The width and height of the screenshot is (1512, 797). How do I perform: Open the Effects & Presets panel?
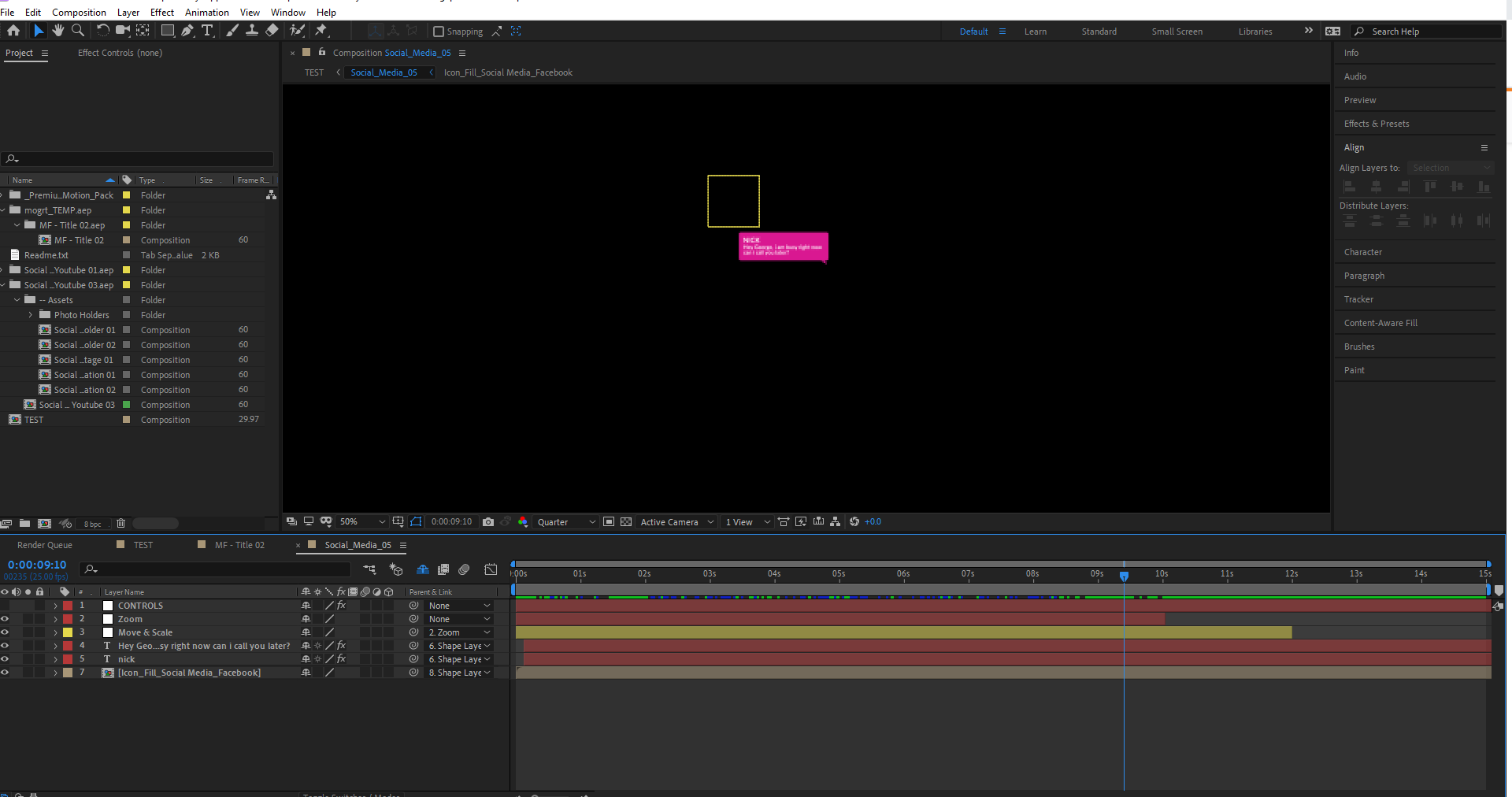tap(1377, 124)
